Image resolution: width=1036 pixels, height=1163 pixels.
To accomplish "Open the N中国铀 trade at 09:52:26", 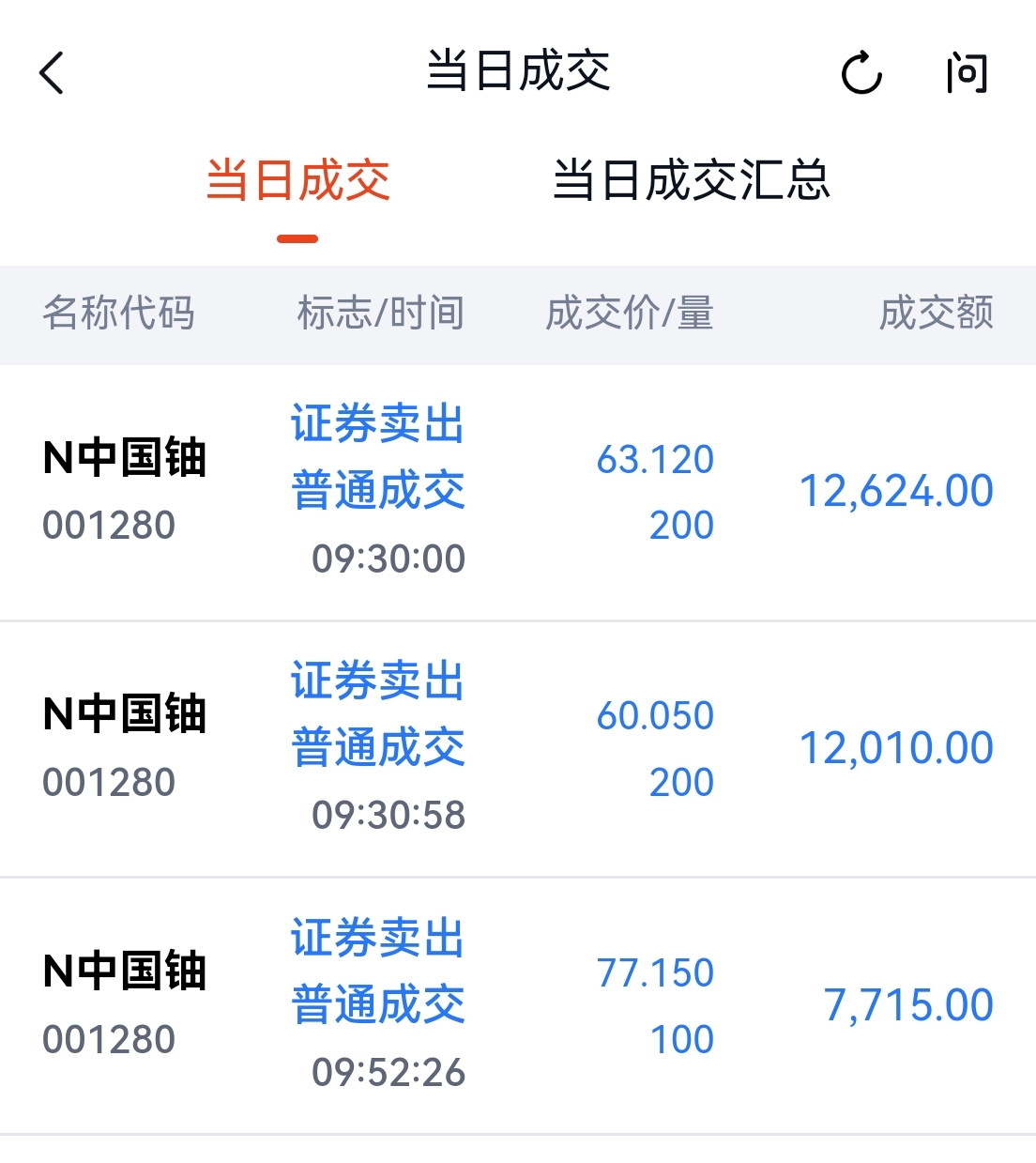I will coord(518,1006).
